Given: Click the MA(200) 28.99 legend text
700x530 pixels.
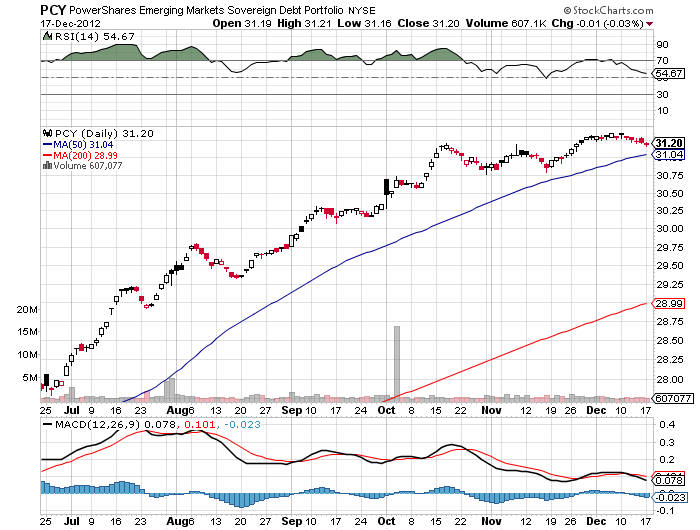Looking at the screenshot, I should click(x=85, y=155).
